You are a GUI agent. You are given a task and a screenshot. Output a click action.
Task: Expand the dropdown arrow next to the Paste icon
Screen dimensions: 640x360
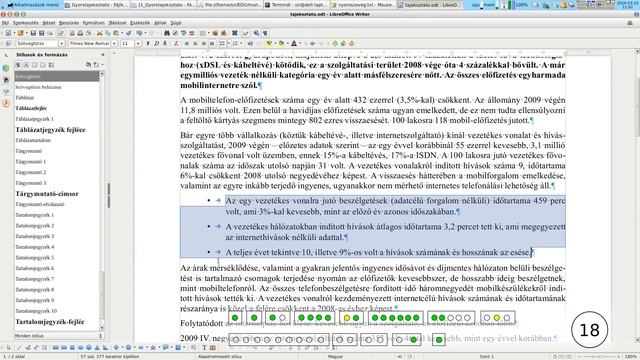click(122, 33)
